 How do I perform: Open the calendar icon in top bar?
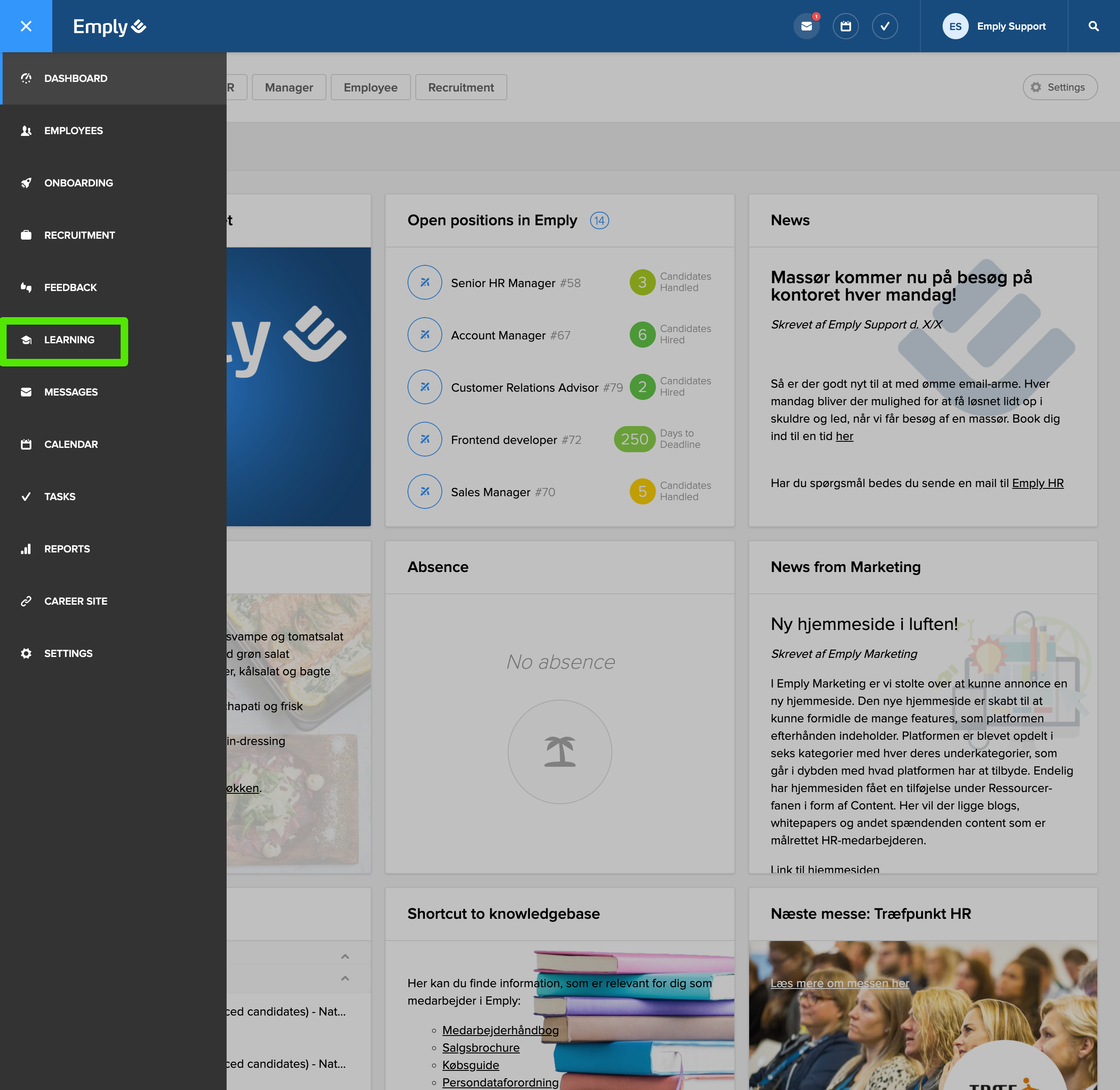845,26
